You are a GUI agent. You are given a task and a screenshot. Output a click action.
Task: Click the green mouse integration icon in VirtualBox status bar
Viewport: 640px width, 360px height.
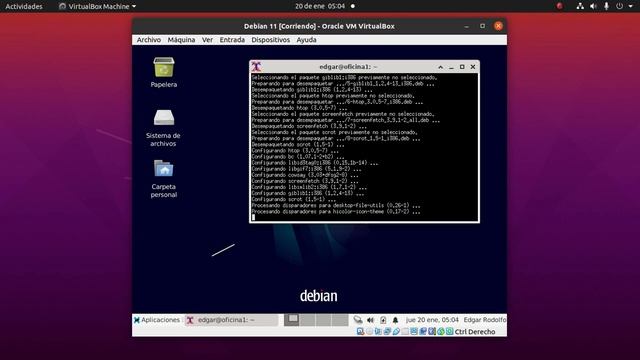(441, 331)
